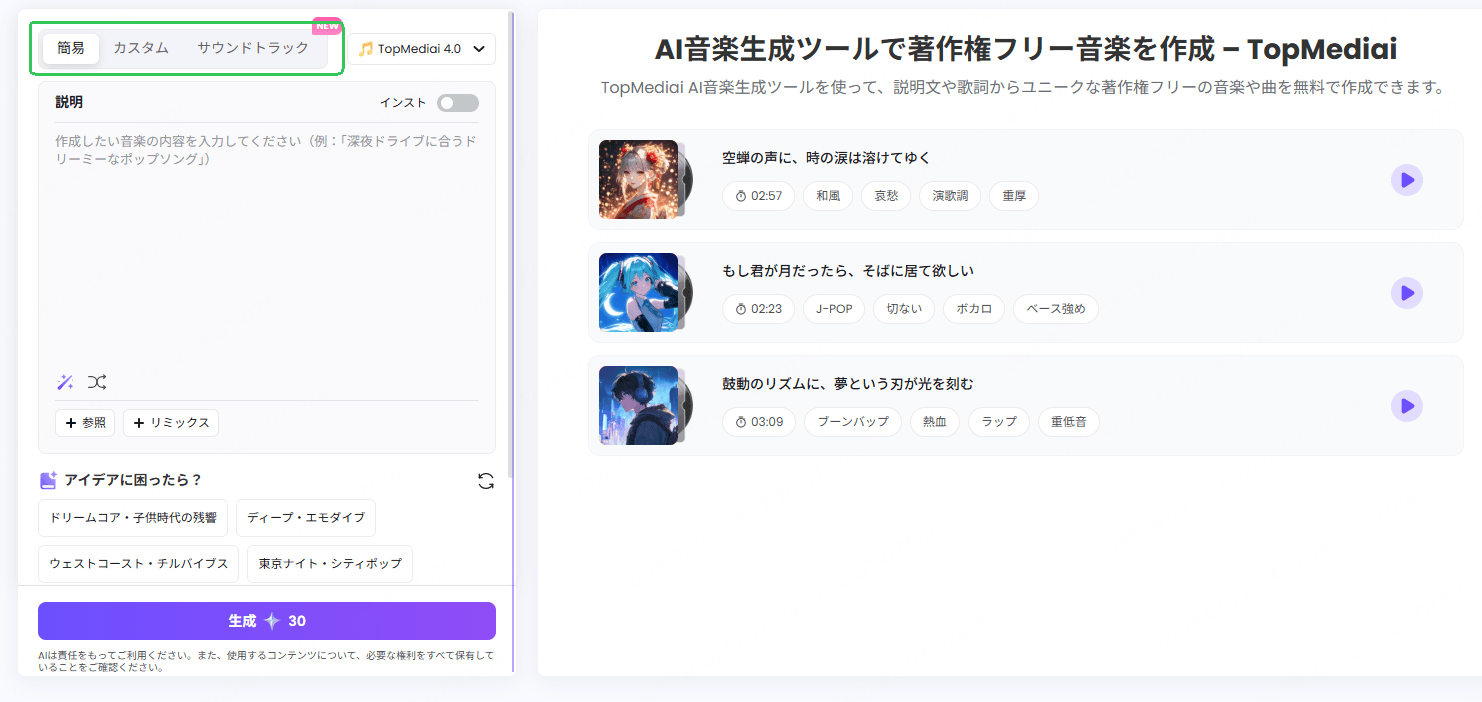1482x702 pixels.
Task: Click the magic wand auto-write icon
Action: [x=65, y=382]
